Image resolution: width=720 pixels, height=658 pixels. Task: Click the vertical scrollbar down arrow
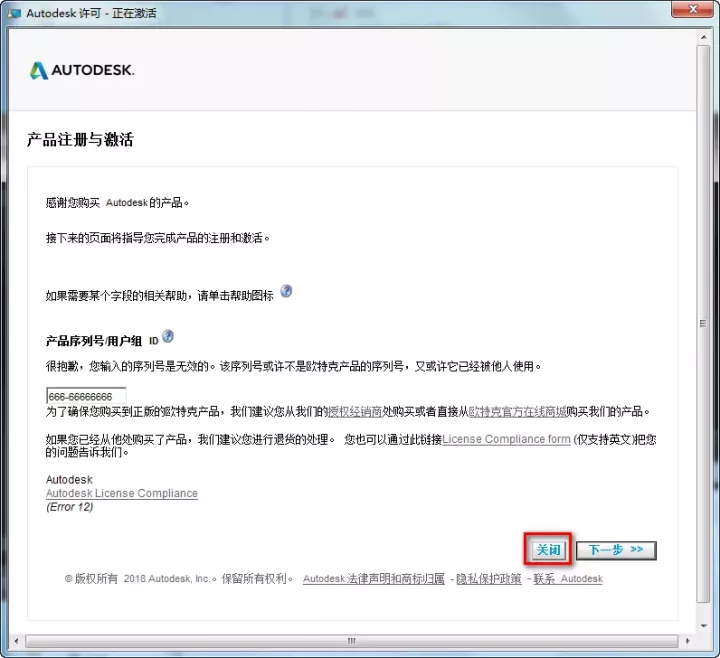pos(703,625)
